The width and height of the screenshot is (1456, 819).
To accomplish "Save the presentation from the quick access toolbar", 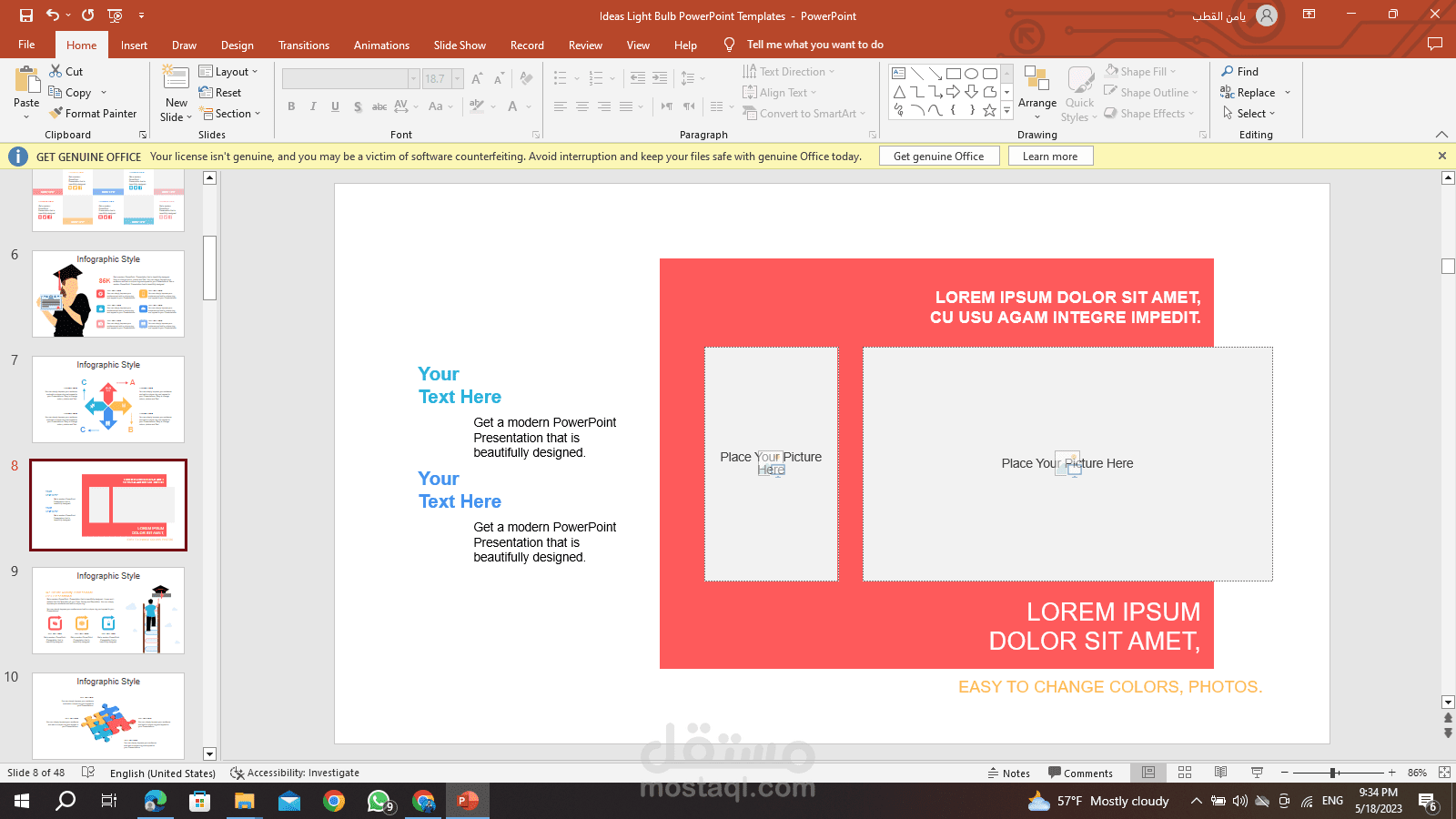I will (26, 15).
